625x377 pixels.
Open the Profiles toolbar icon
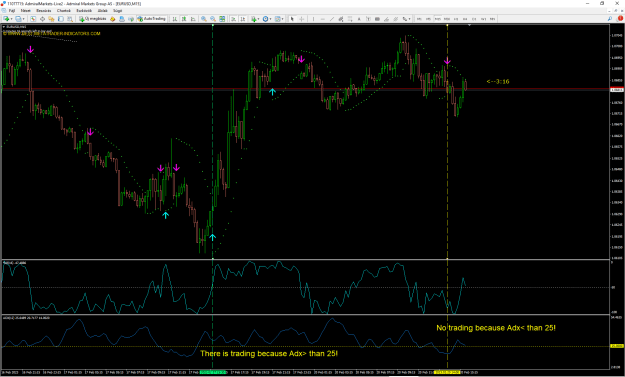[x=18, y=19]
